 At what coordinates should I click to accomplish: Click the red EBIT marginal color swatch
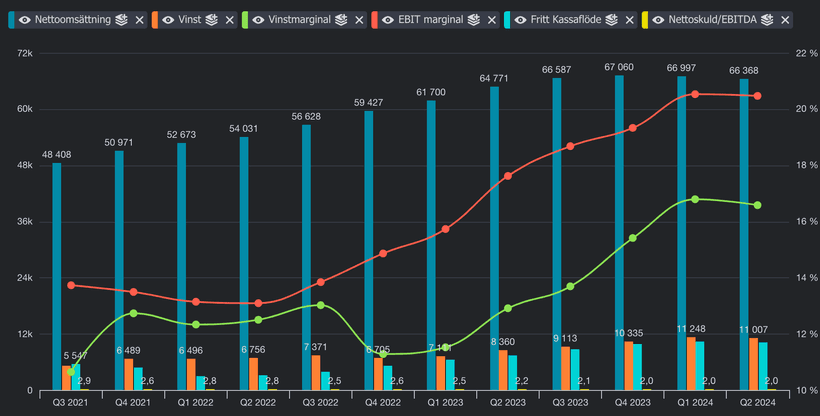(x=374, y=20)
